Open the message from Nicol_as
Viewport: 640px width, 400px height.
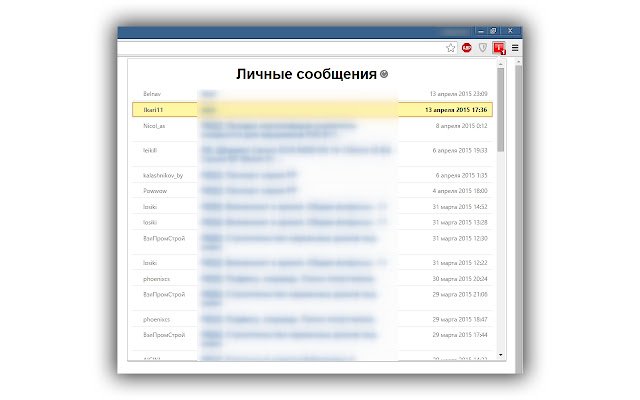(x=312, y=130)
